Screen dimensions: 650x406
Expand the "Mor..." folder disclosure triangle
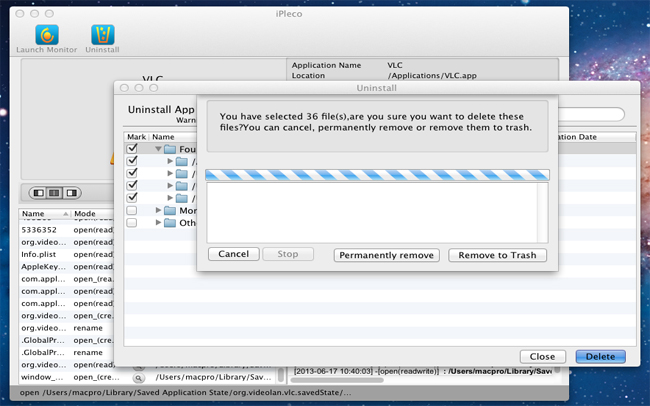point(157,210)
